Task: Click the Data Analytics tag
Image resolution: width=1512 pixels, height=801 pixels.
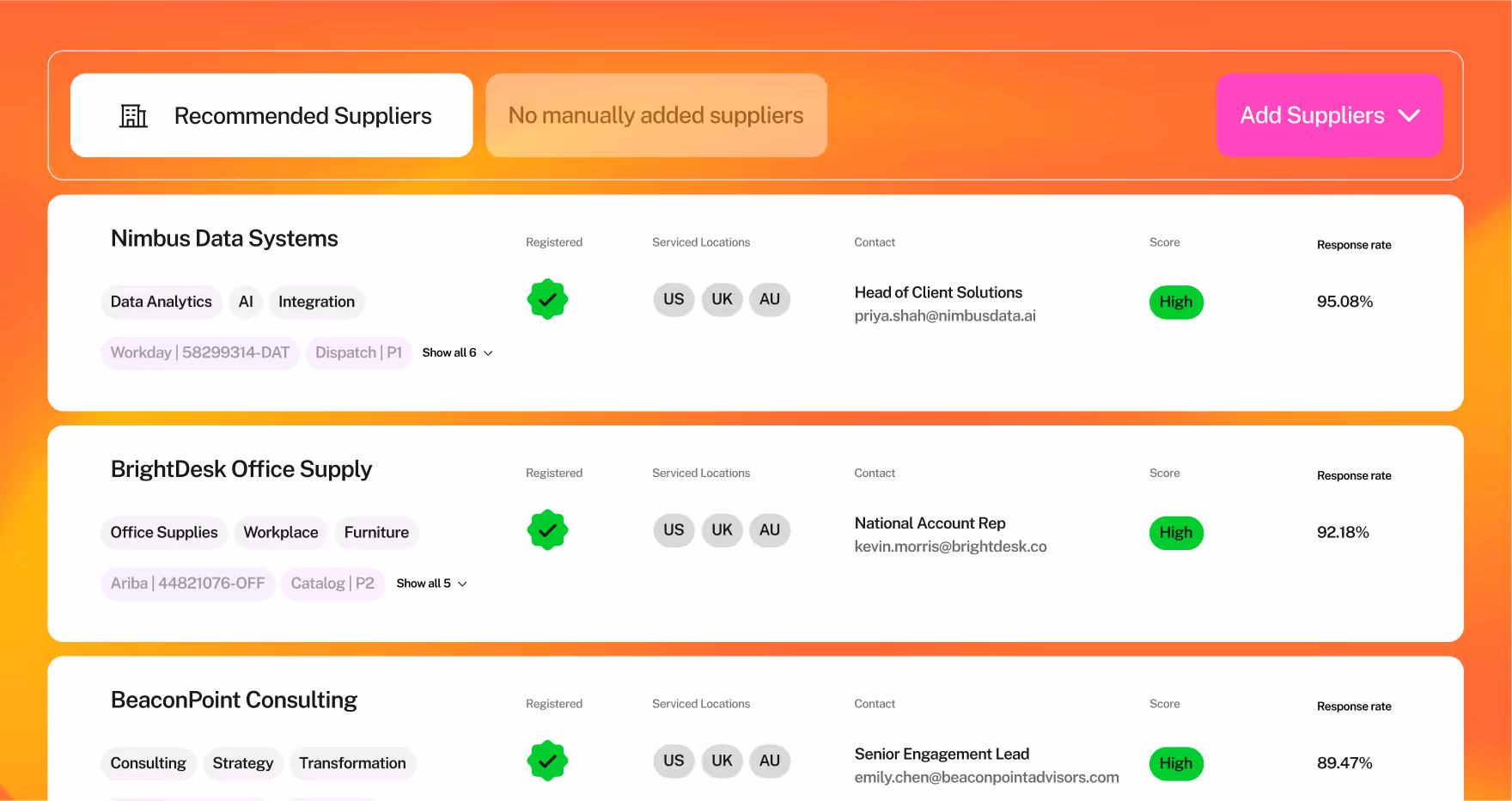Action: click(x=162, y=302)
